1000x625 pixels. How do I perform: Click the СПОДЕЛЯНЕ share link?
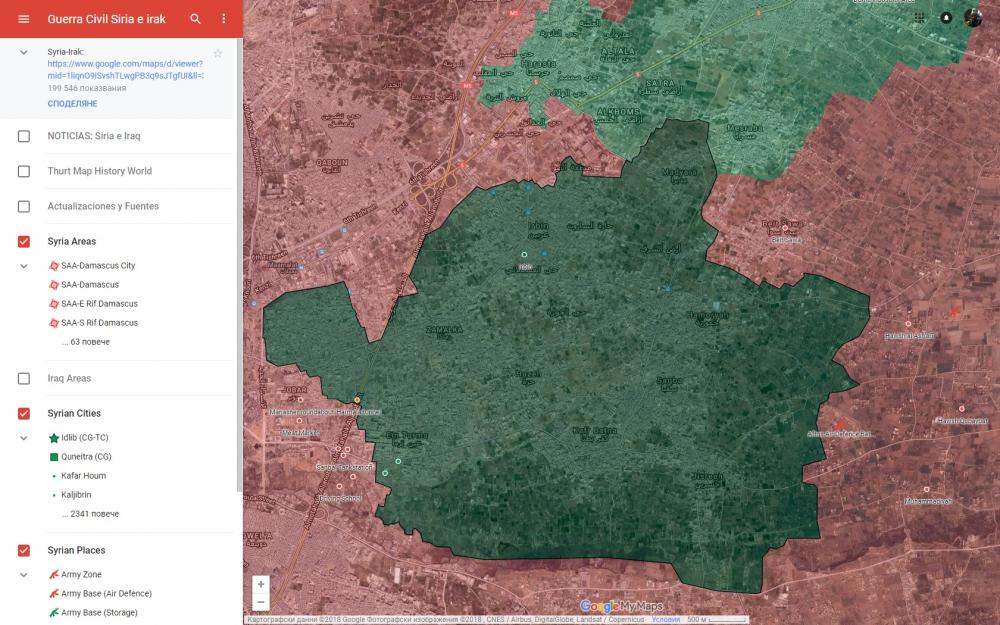click(72, 104)
